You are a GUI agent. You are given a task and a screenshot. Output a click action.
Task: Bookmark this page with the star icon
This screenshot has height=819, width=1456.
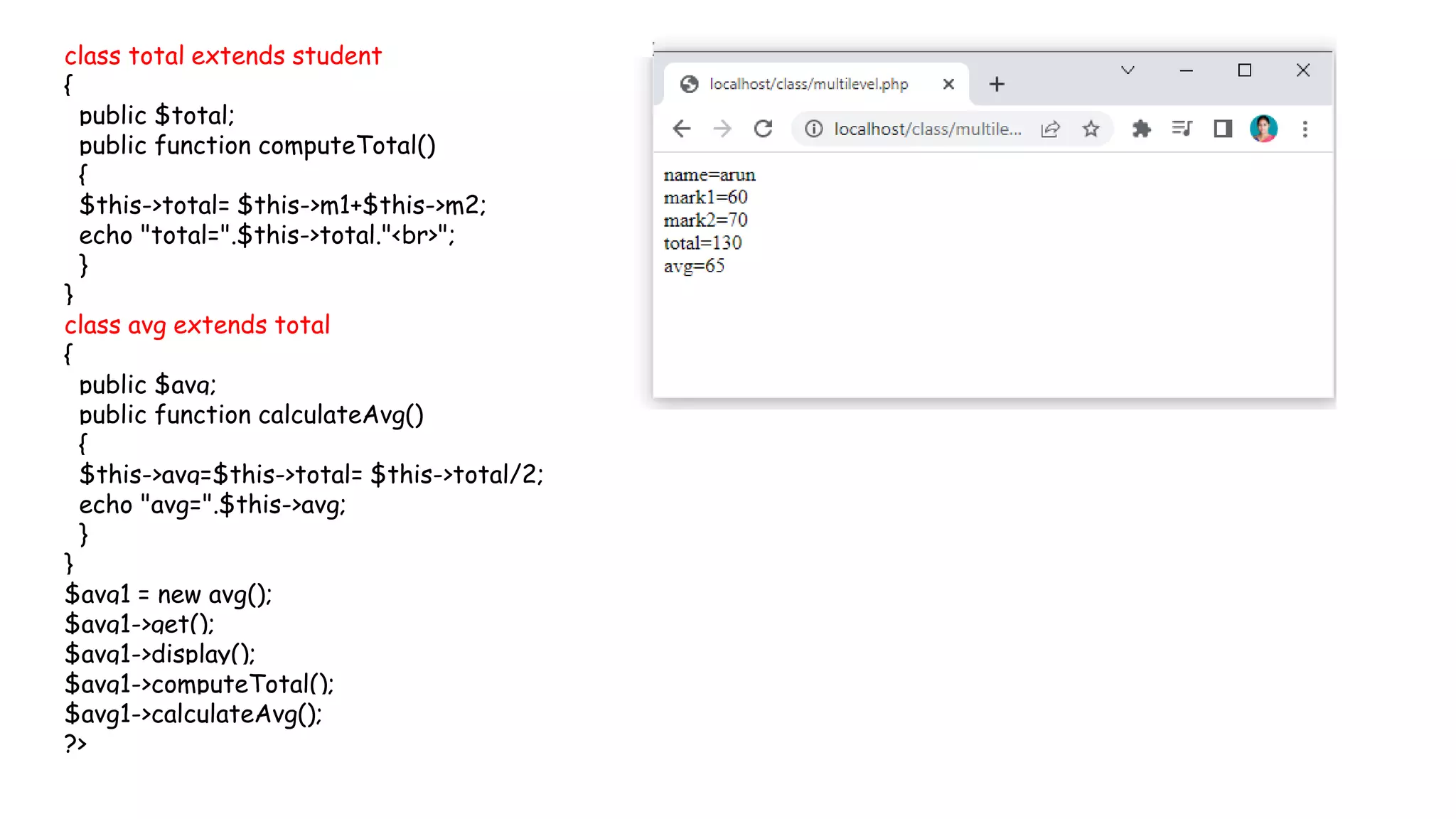[1091, 129]
